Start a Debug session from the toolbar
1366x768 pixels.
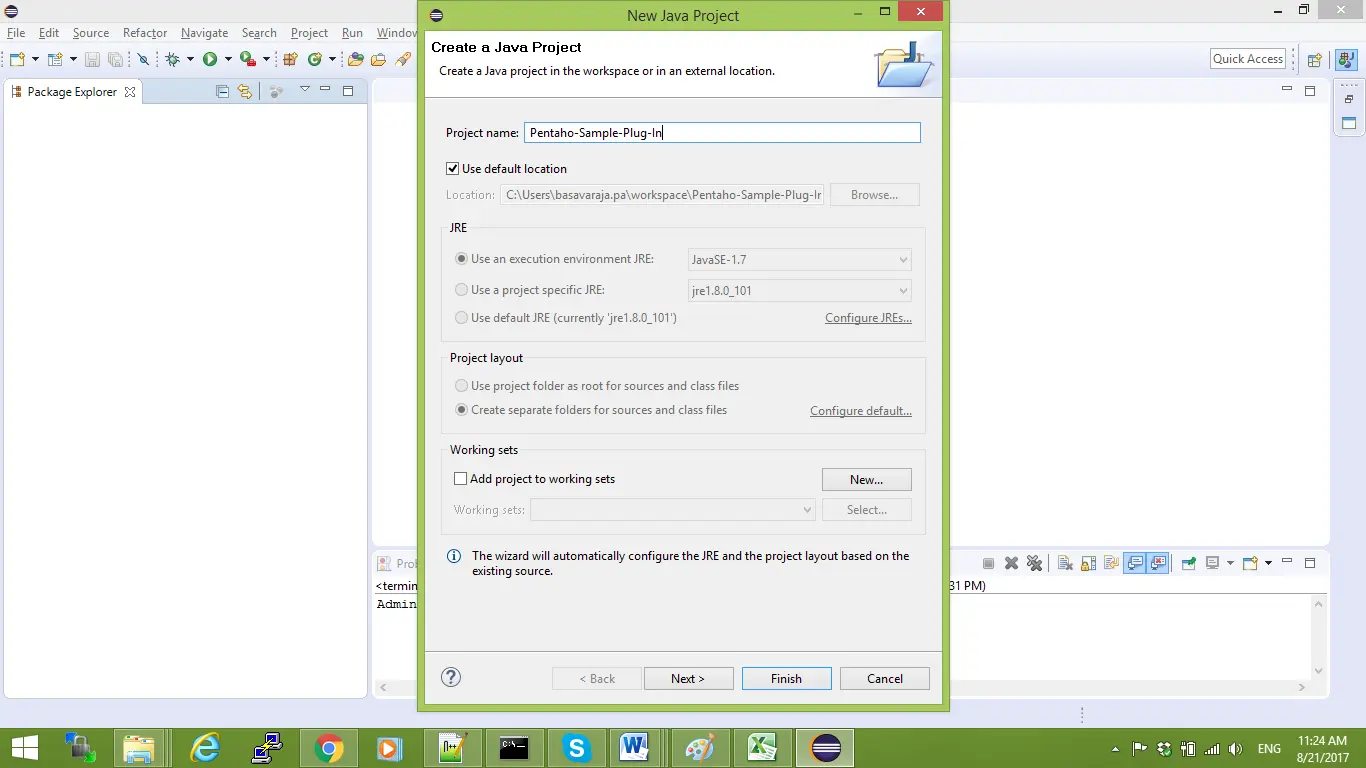point(173,58)
